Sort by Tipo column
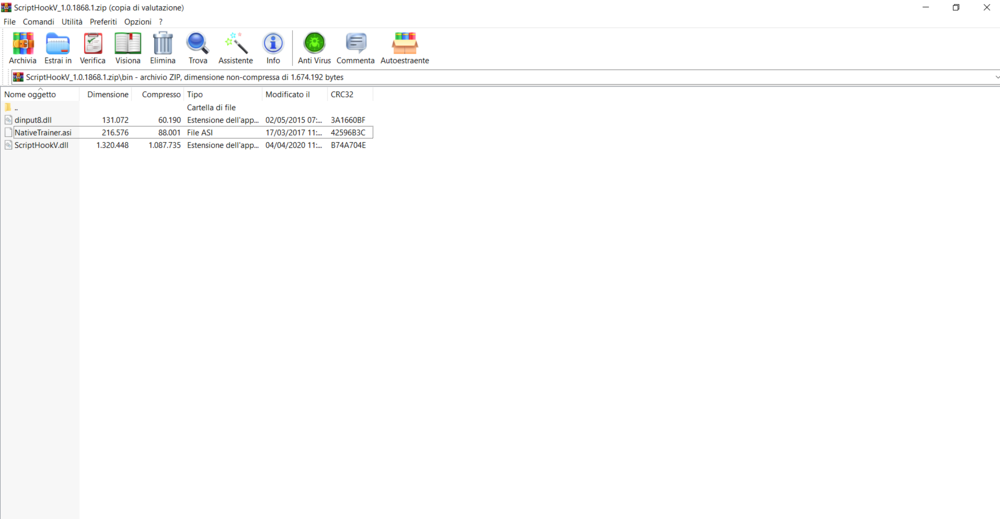The image size is (1000, 519). pos(223,94)
